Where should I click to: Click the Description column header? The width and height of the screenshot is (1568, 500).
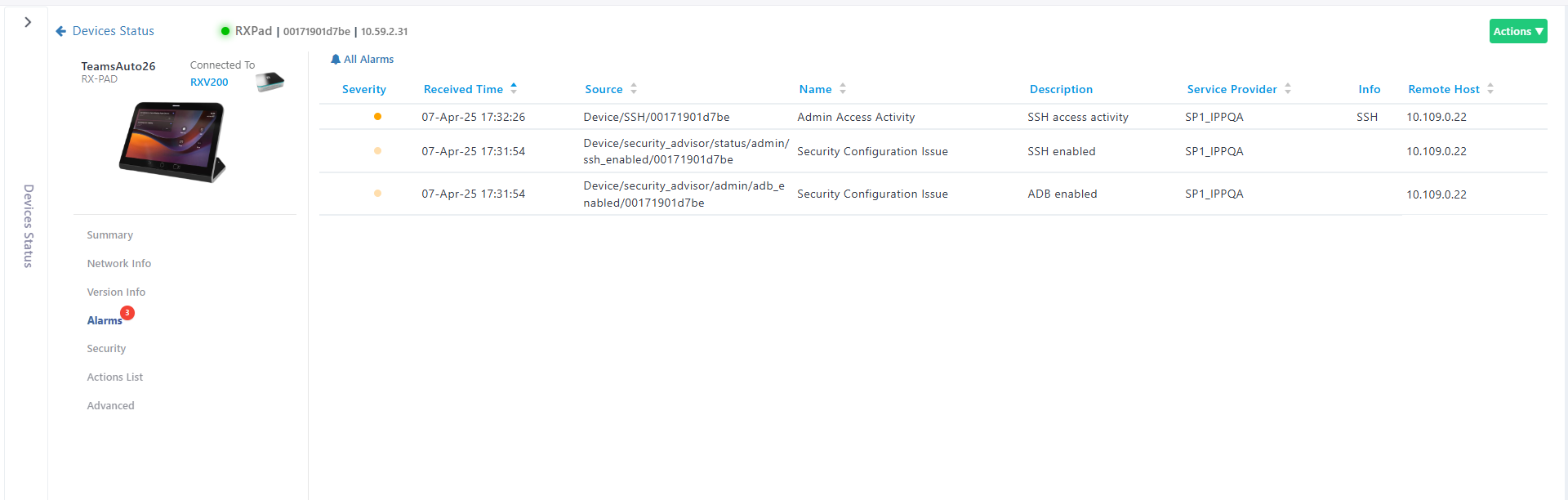coord(1061,89)
